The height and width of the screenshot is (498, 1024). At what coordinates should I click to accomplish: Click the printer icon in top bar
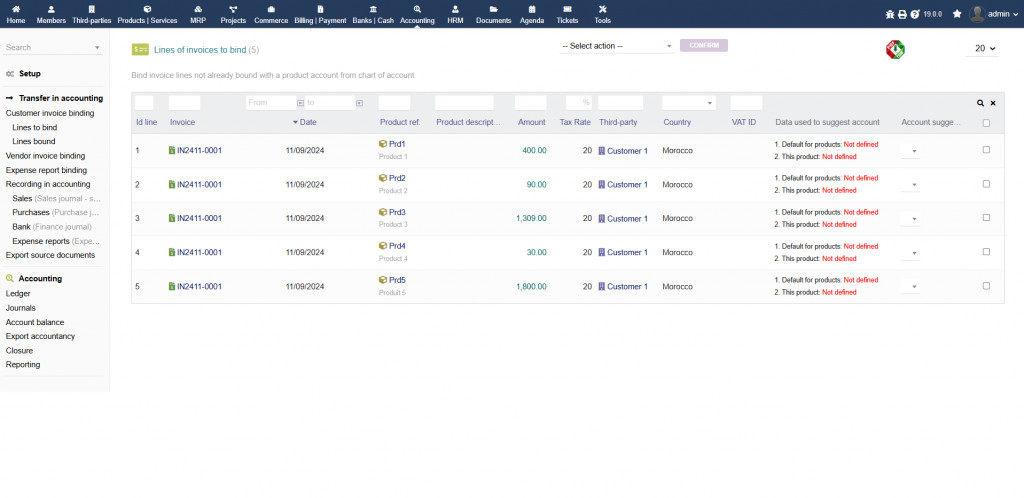click(x=902, y=15)
